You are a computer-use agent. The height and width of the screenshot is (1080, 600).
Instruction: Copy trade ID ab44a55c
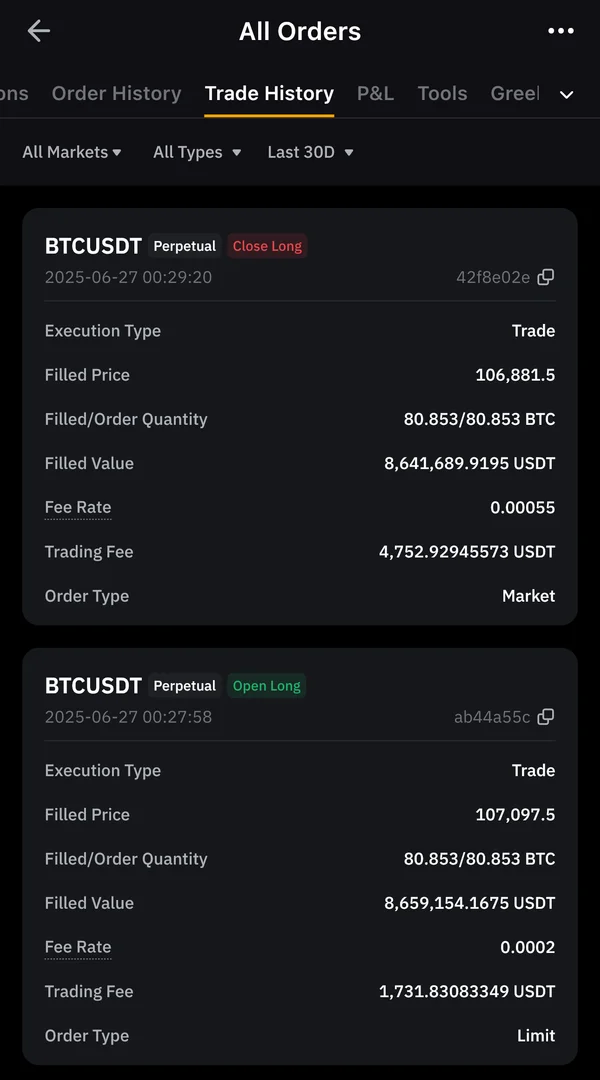click(546, 717)
